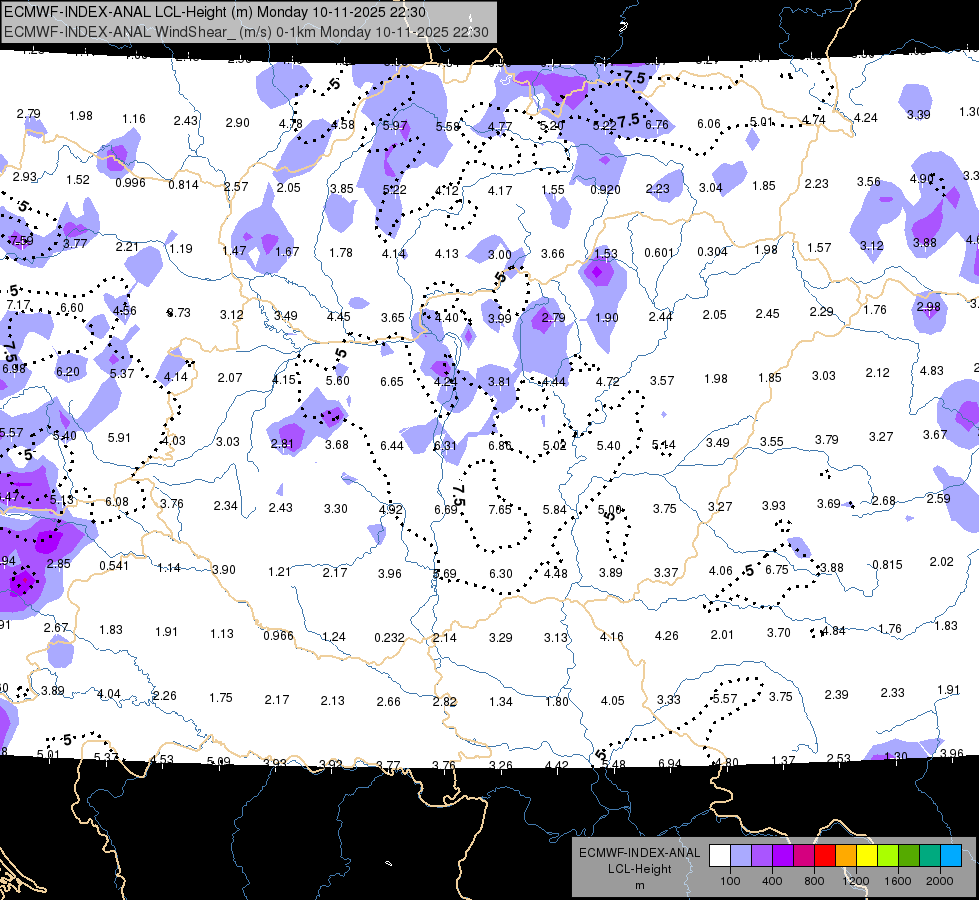Click the wind shear value '0.996'
Image resolution: width=979 pixels, height=900 pixels.
130,182
